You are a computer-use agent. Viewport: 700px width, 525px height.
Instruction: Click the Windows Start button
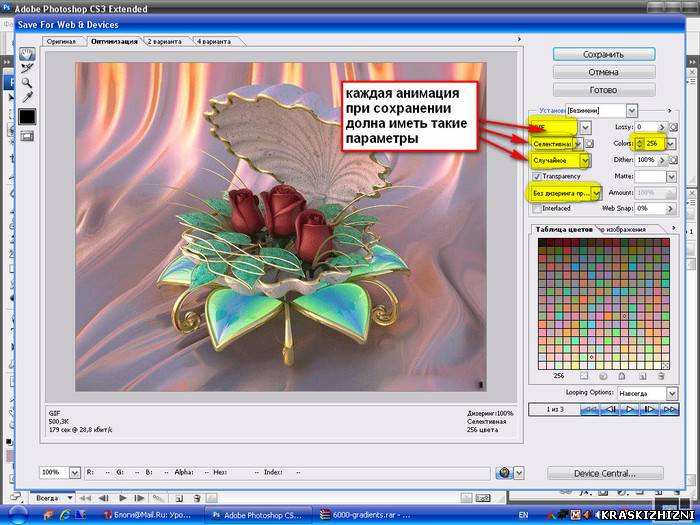pos(18,515)
